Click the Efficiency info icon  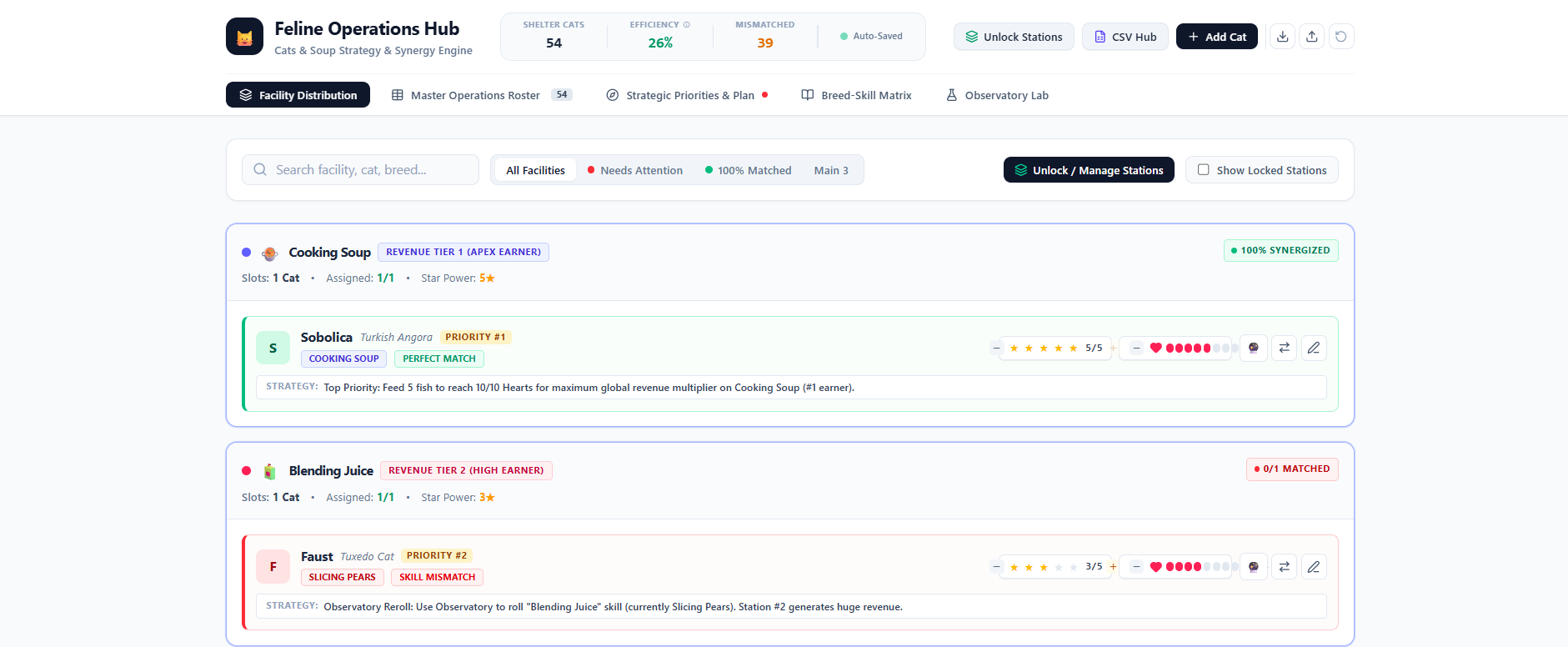pyautogui.click(x=687, y=25)
